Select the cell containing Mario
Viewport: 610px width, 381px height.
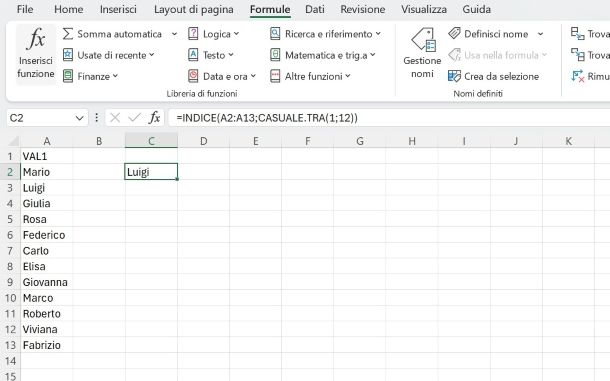[47, 172]
